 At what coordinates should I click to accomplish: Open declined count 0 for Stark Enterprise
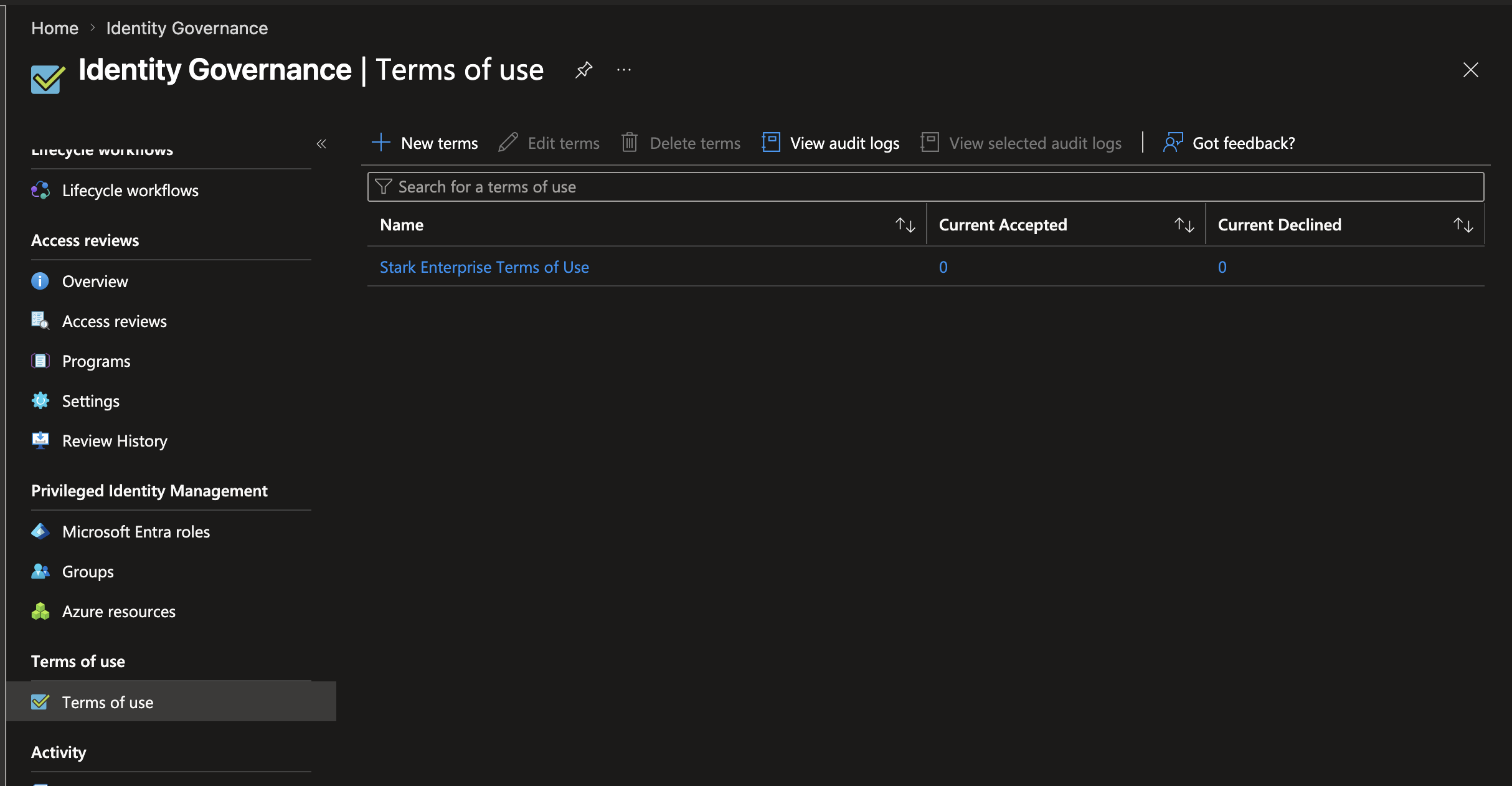tap(1222, 267)
